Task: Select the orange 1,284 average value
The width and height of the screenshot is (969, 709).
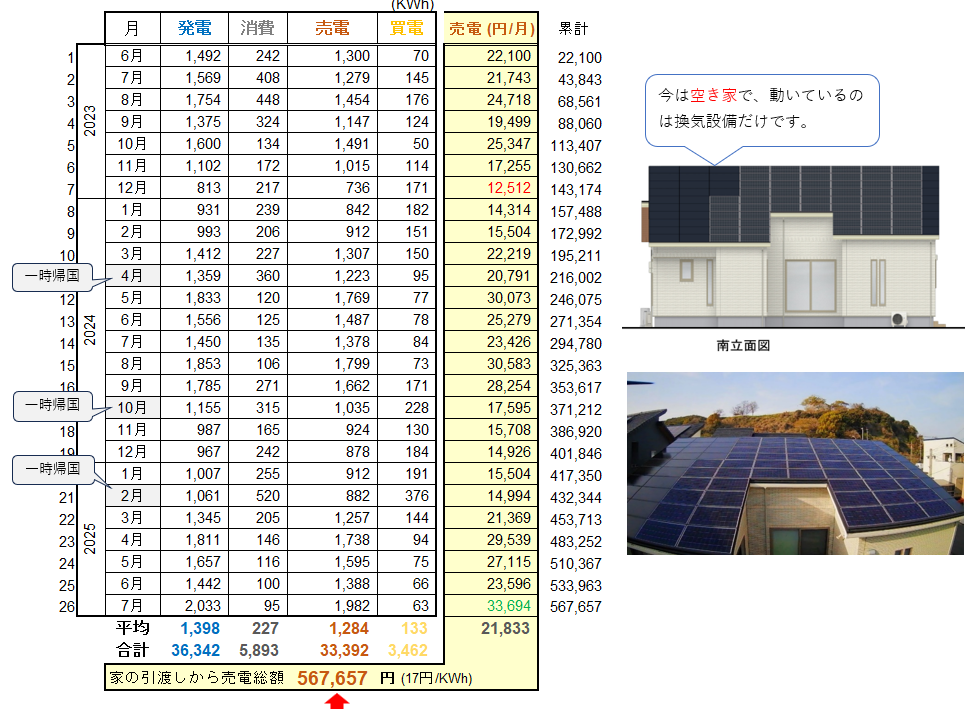Action: coord(349,629)
